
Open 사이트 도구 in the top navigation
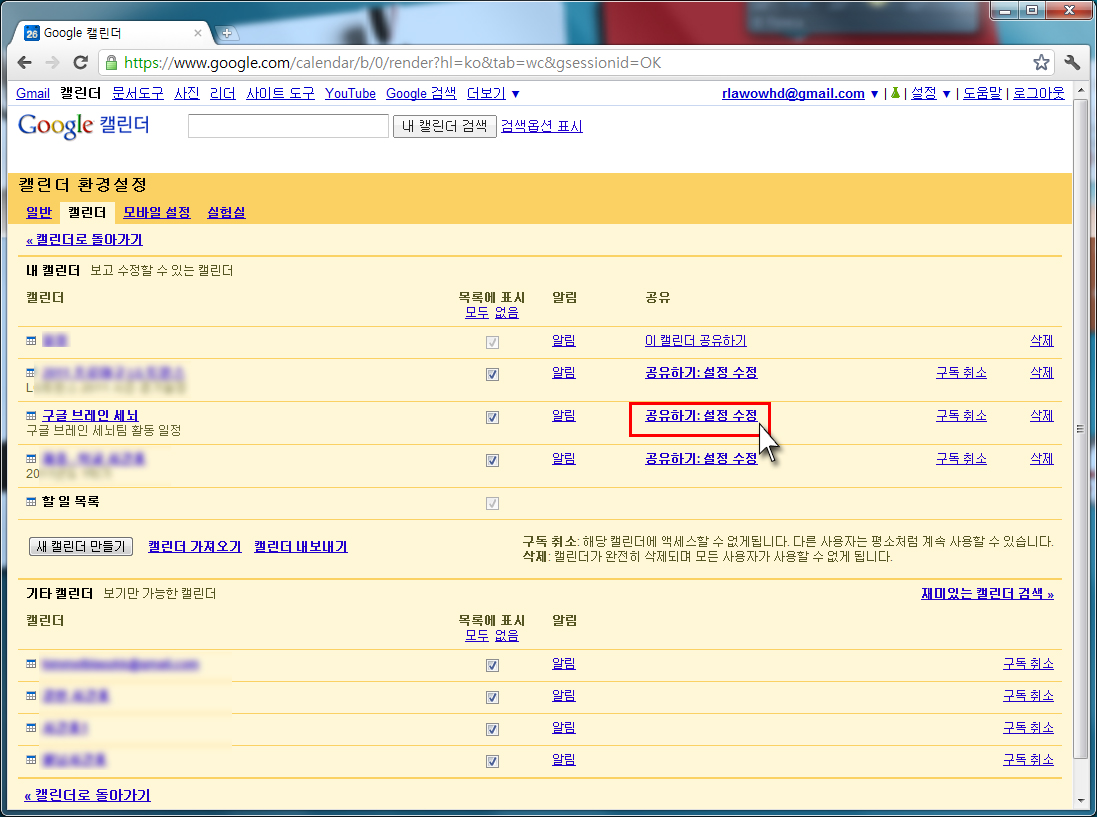281,93
